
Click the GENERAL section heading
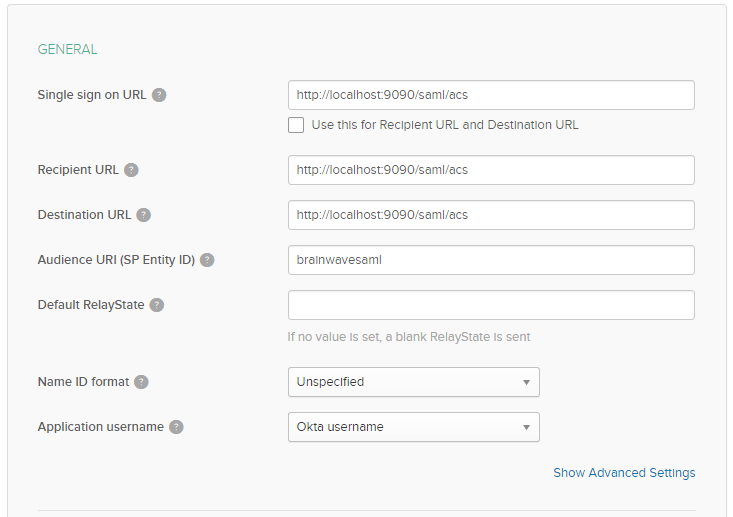(x=67, y=49)
